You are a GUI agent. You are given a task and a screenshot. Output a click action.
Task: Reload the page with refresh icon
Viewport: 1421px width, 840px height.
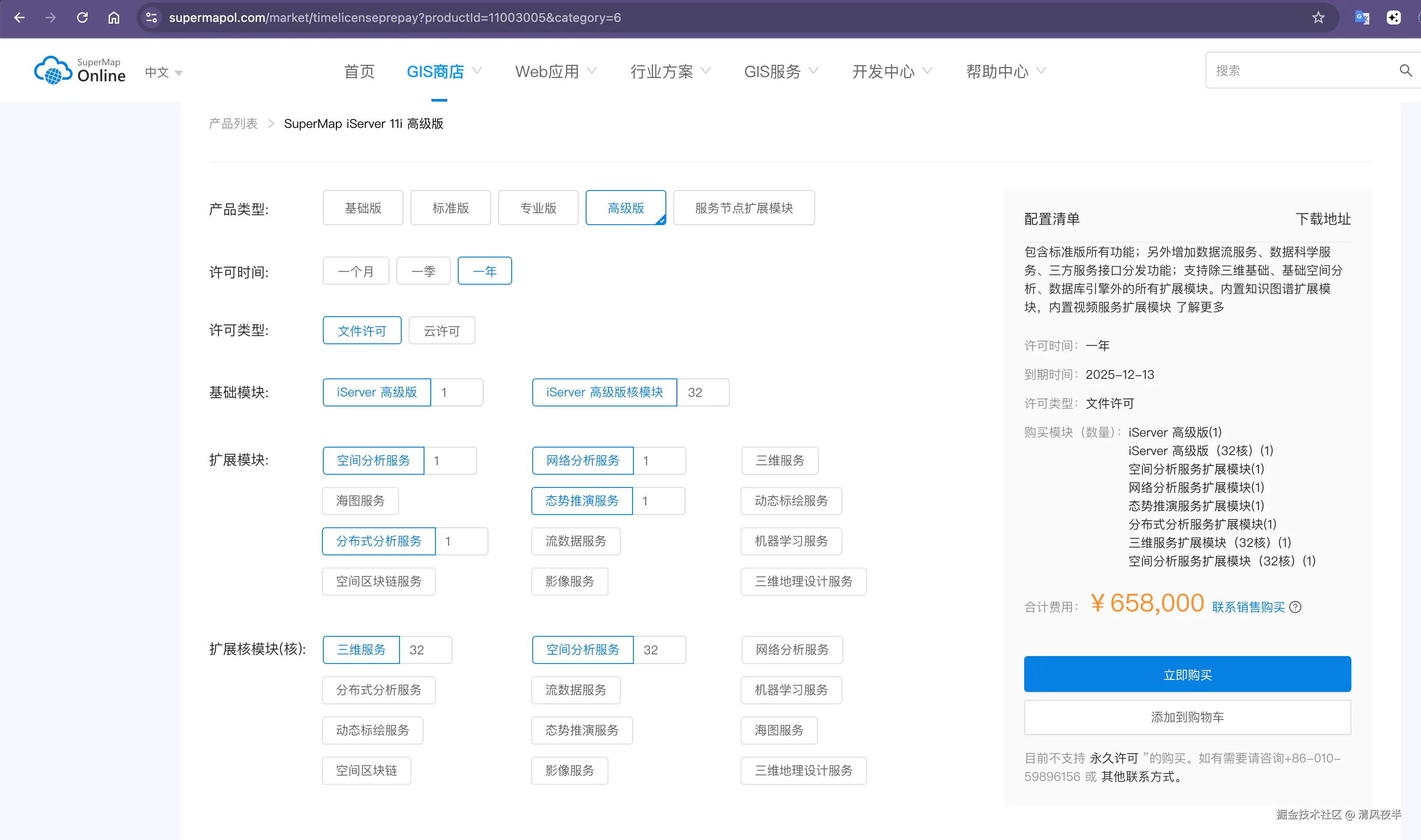[x=82, y=18]
